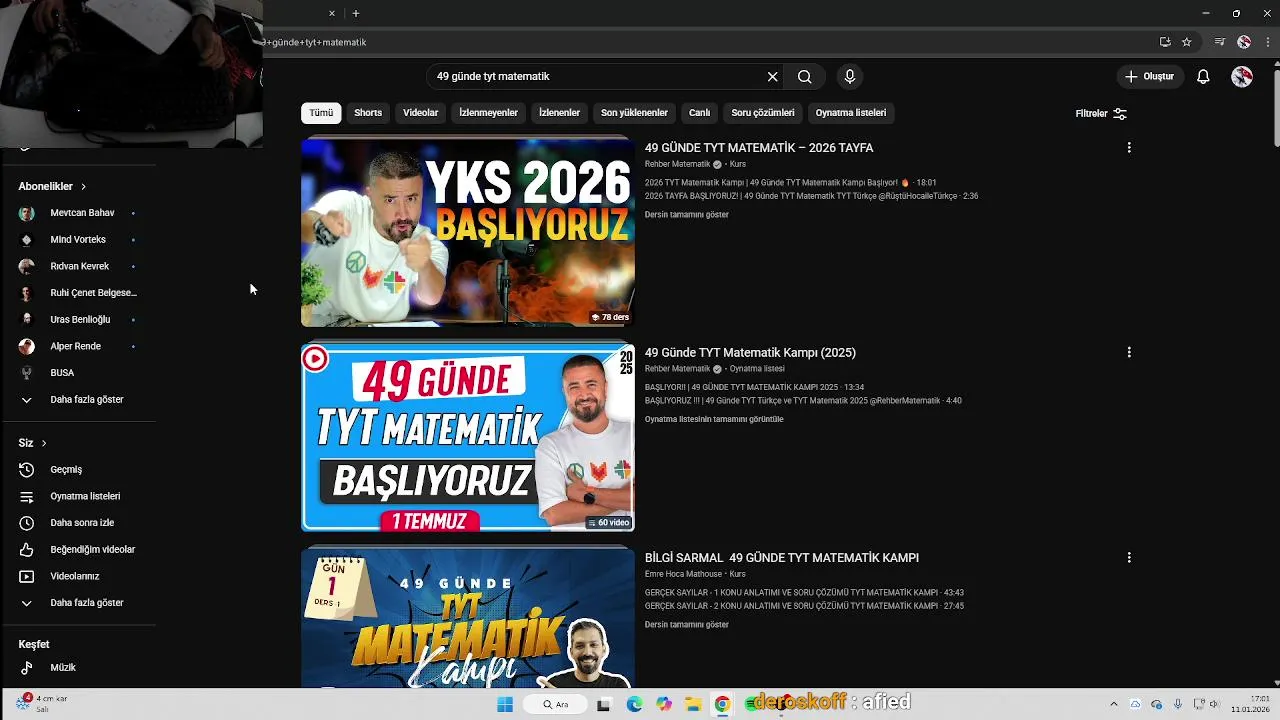1280x720 pixels.
Task: Select the Videolar filter chip
Action: pos(421,113)
